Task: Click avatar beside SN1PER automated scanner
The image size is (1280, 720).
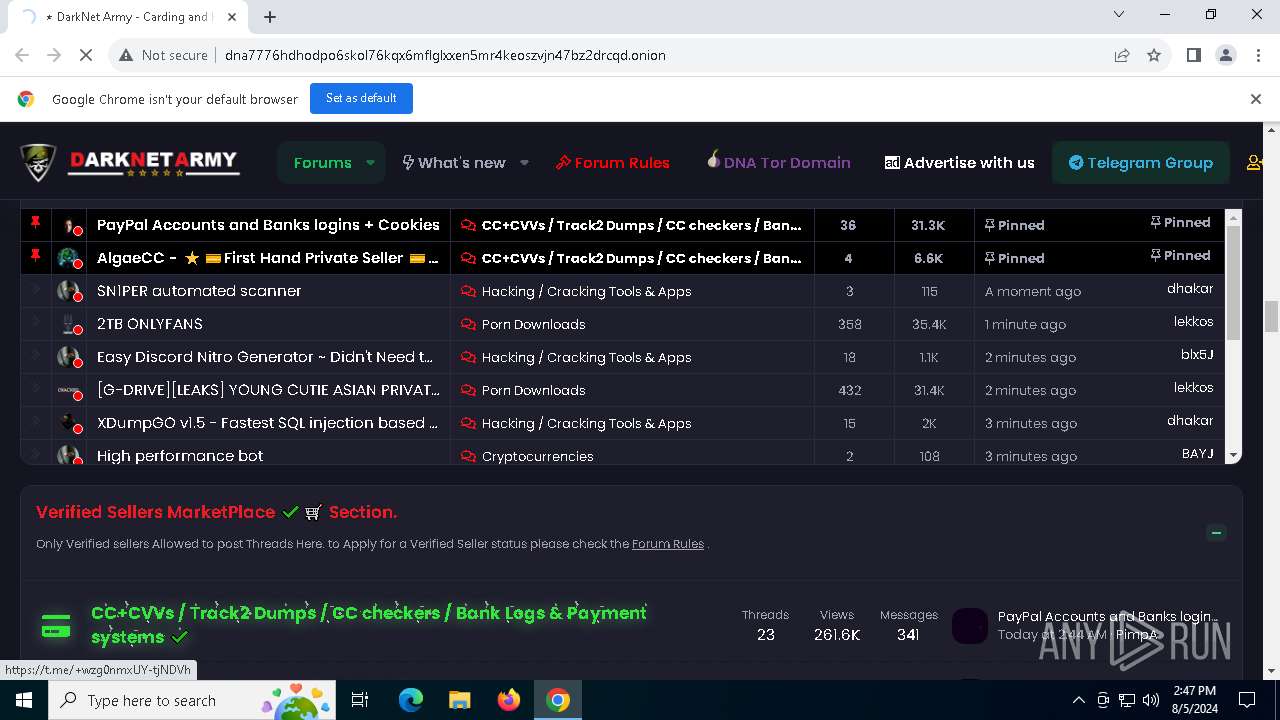Action: point(69,291)
